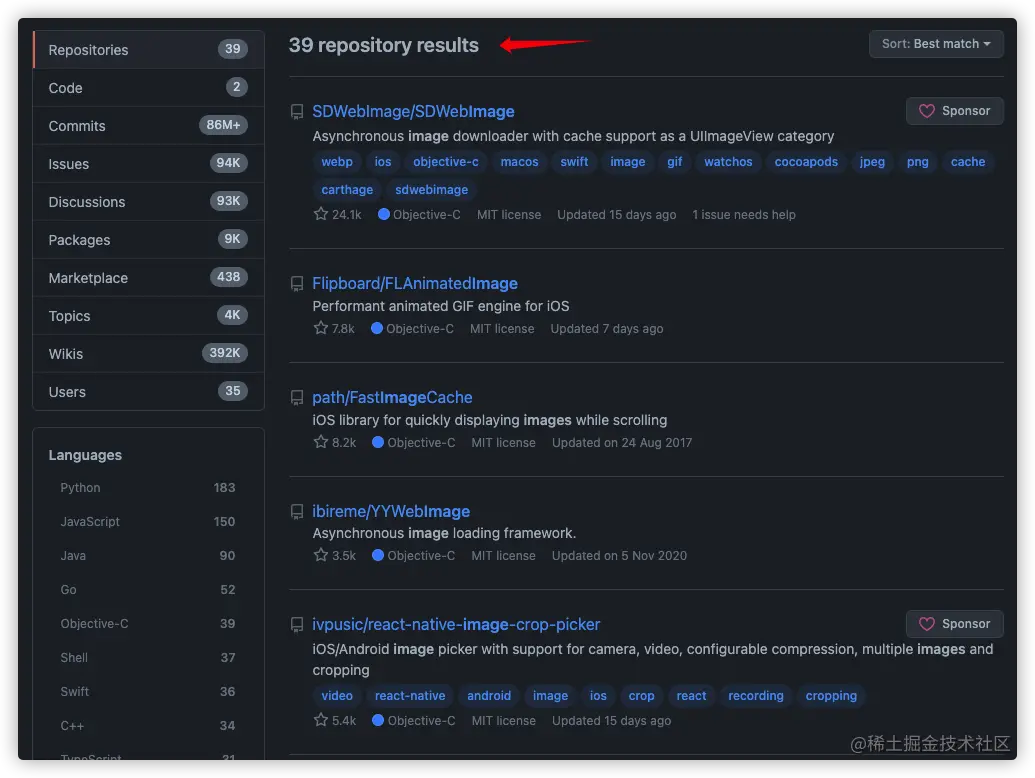Open the path/FastImageCache repository link

(392, 397)
